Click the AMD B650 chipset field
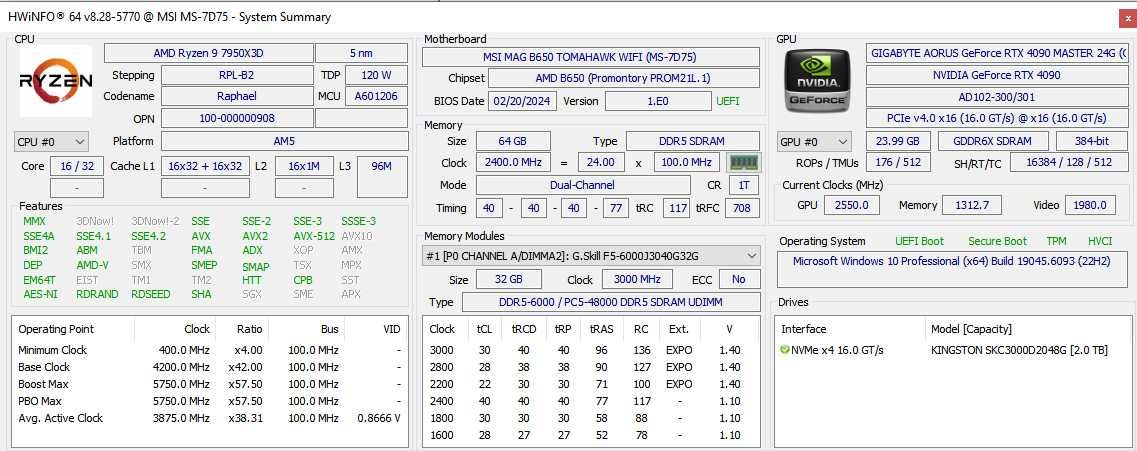The width and height of the screenshot is (1137, 451). (624, 78)
